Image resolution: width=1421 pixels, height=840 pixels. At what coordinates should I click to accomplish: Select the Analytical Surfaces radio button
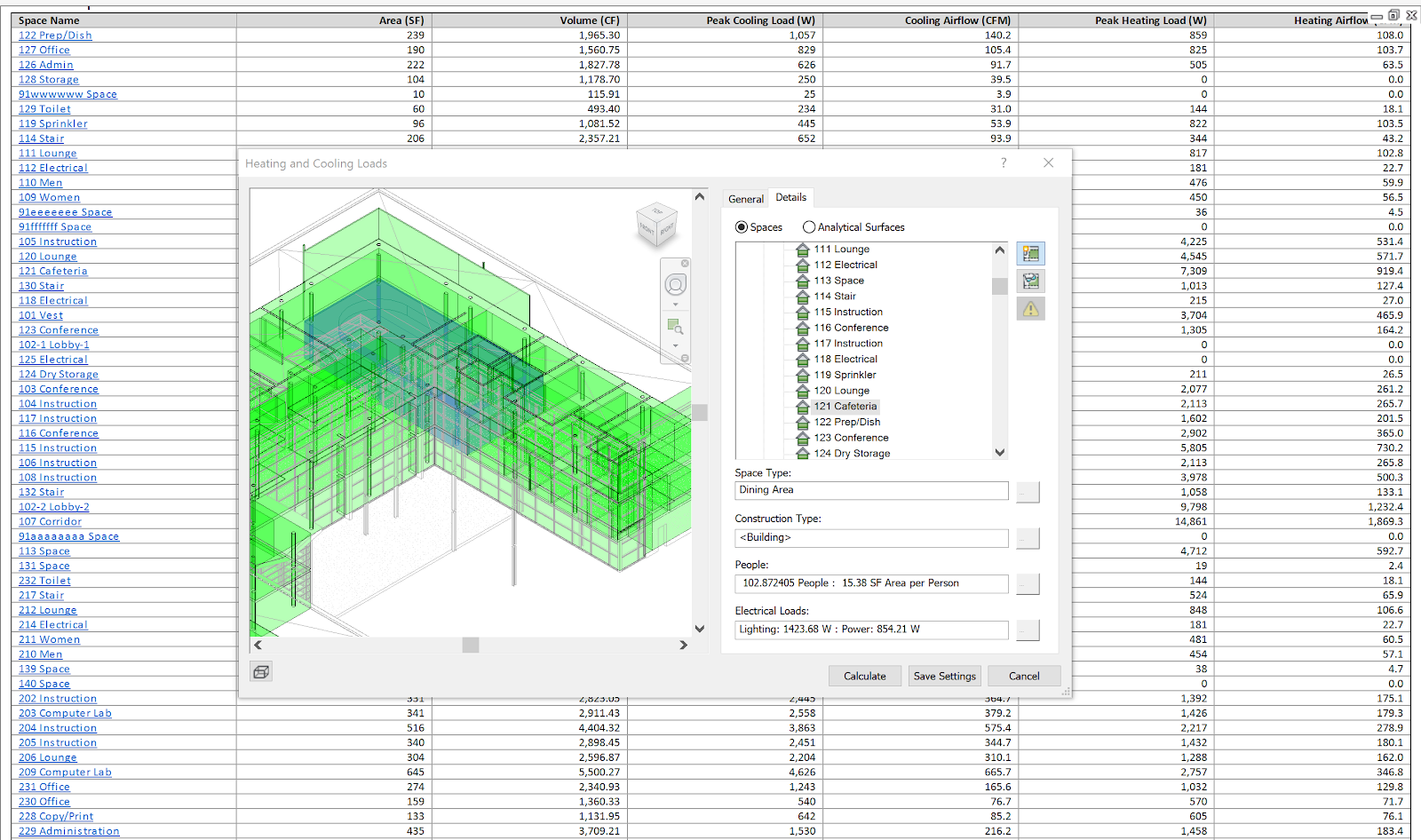[x=809, y=227]
